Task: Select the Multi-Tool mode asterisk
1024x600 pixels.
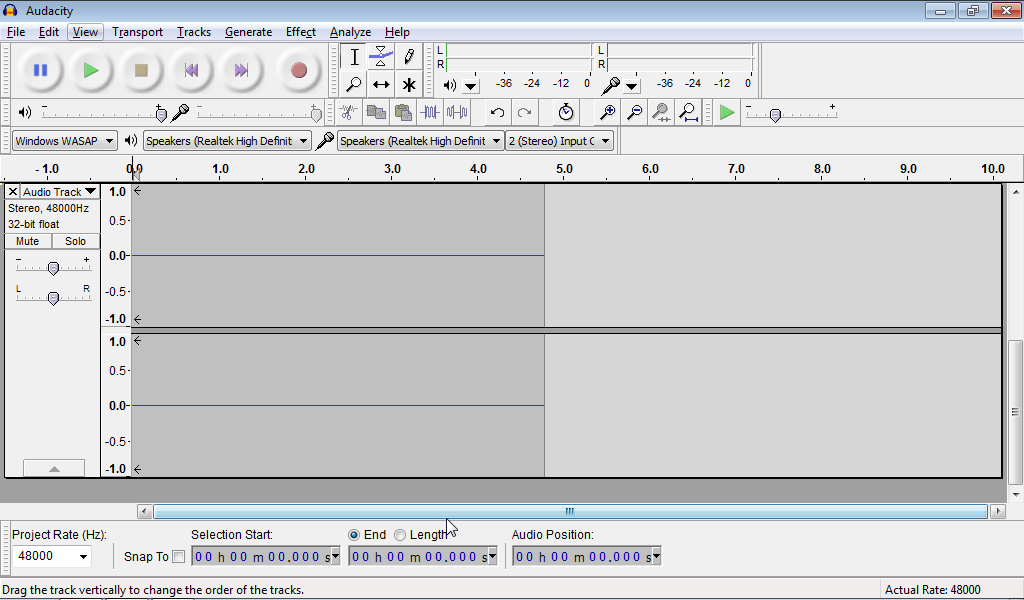Action: point(409,84)
